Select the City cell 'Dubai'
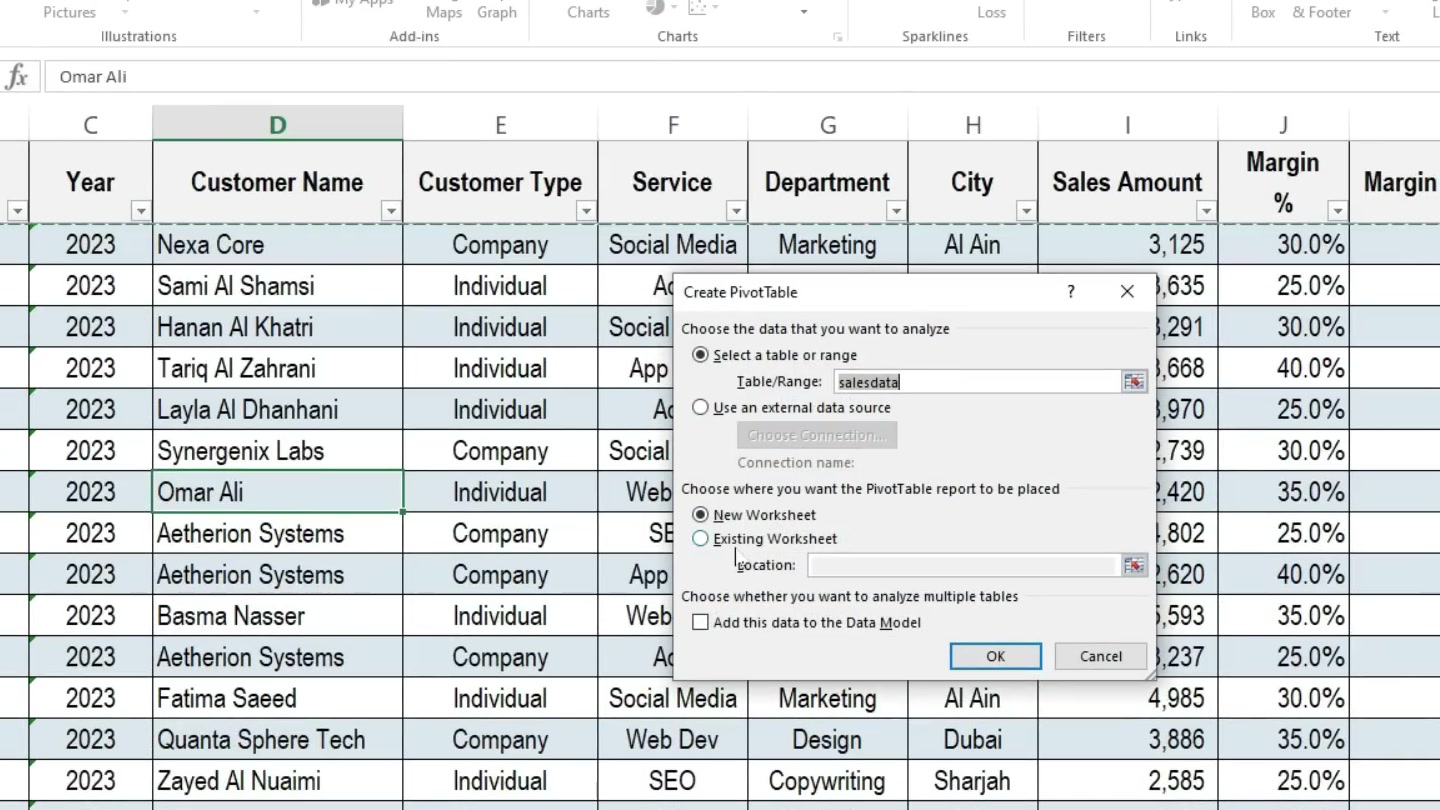1440x810 pixels. click(x=973, y=740)
